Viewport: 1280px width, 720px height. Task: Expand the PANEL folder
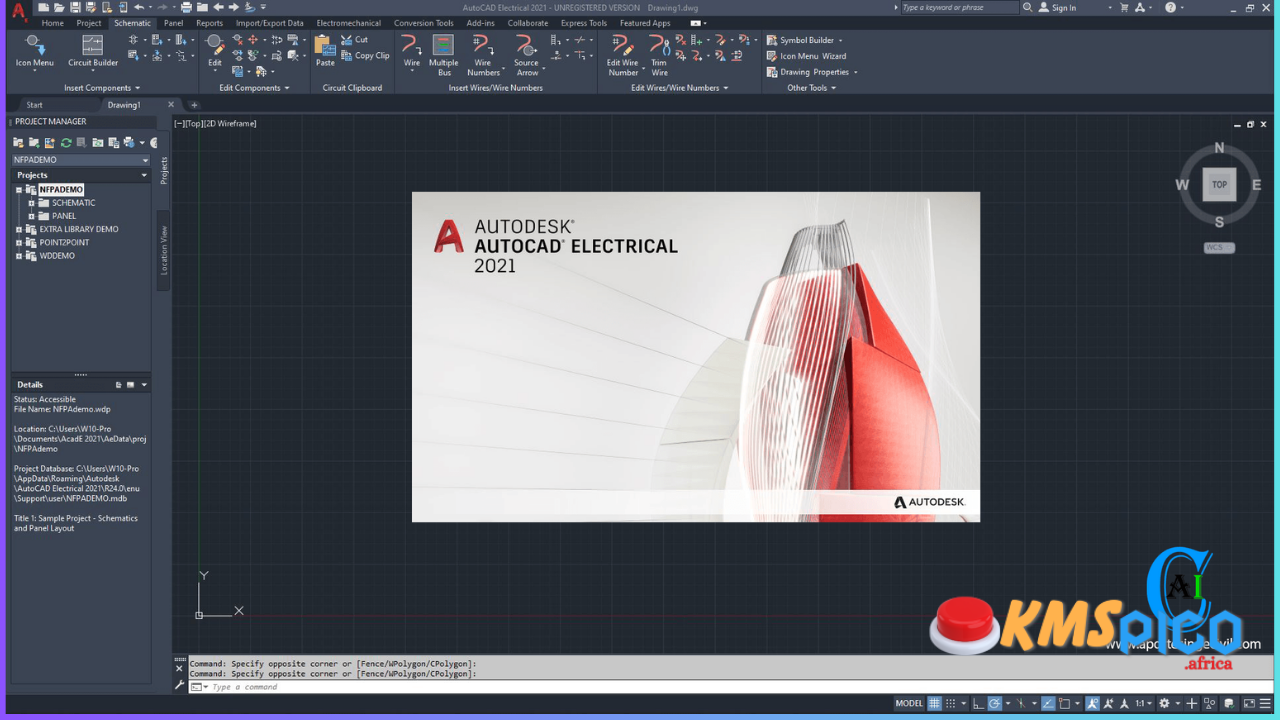click(x=31, y=216)
